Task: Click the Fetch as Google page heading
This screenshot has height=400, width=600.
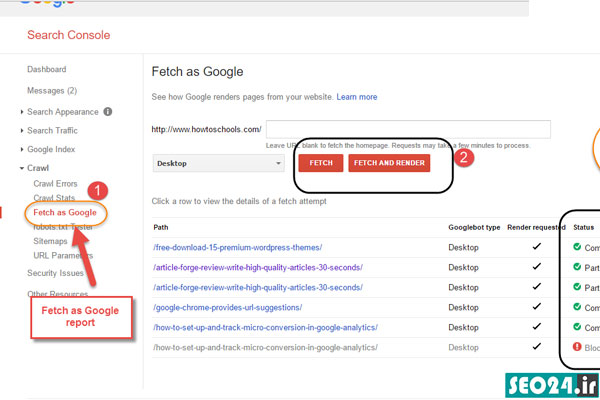Action: [x=197, y=72]
